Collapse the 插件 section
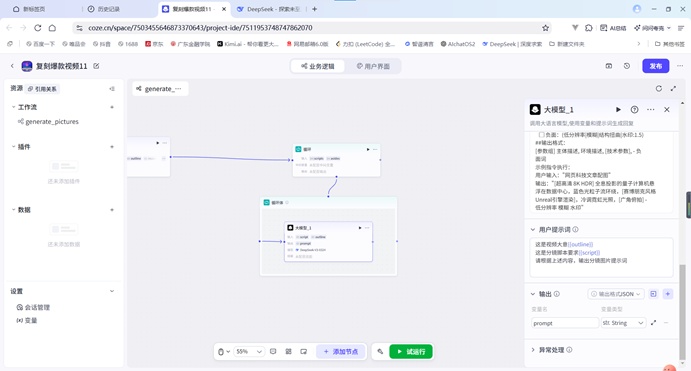This screenshot has height=371, width=691. 13,147
